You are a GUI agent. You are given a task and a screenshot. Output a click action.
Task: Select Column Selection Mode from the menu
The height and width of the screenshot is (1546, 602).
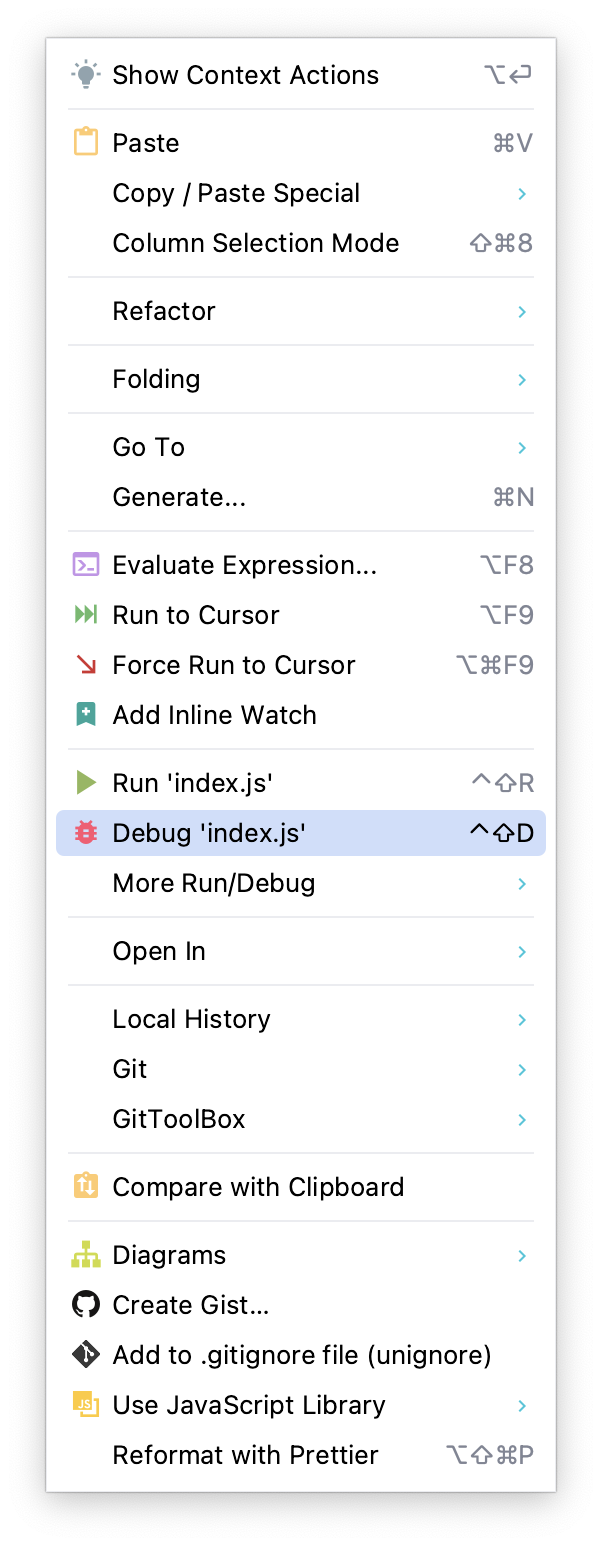coord(256,242)
